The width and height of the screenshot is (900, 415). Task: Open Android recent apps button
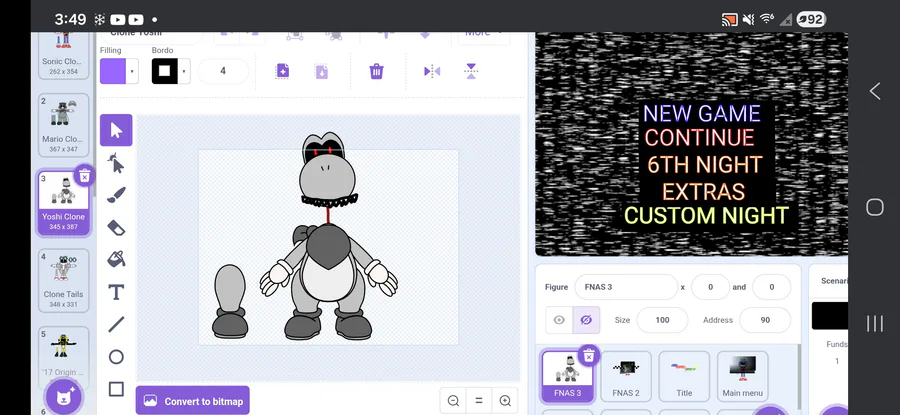[875, 324]
